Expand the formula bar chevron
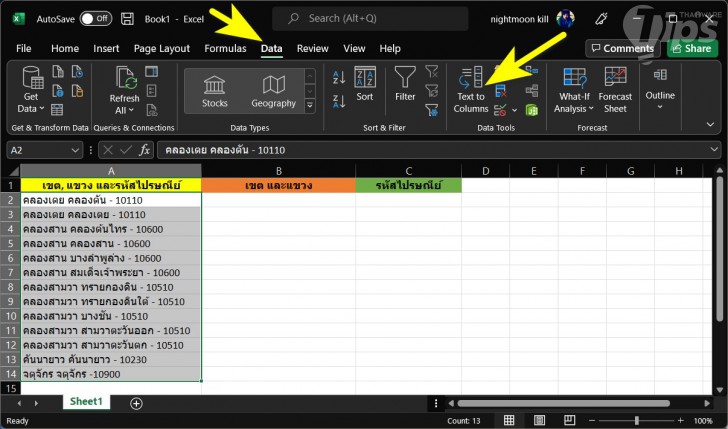The width and height of the screenshot is (728, 429). pyautogui.click(x=715, y=150)
